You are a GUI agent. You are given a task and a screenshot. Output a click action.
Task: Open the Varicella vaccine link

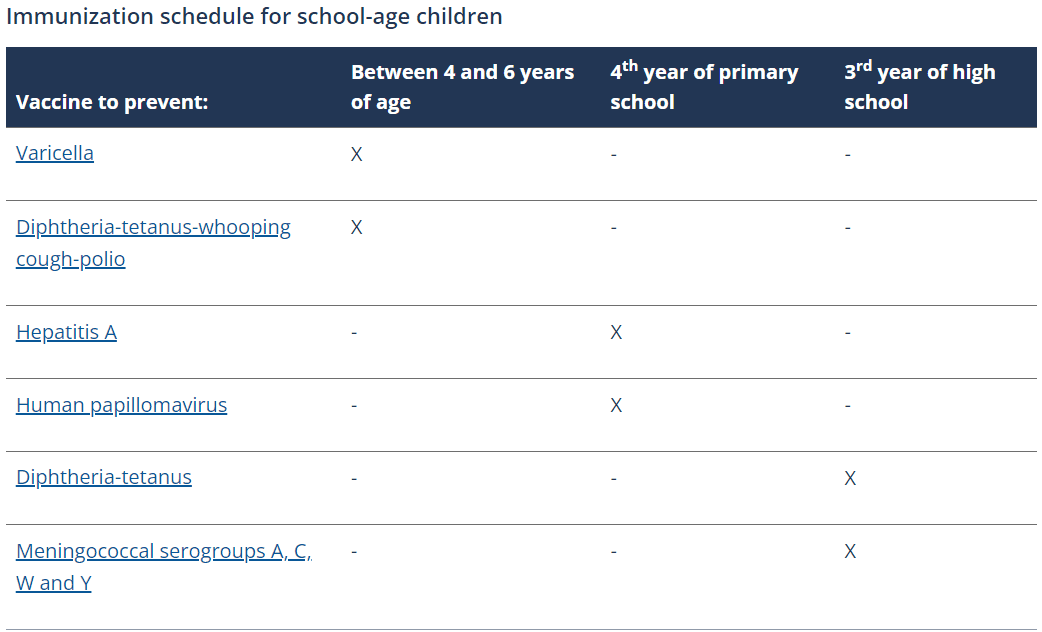[55, 154]
